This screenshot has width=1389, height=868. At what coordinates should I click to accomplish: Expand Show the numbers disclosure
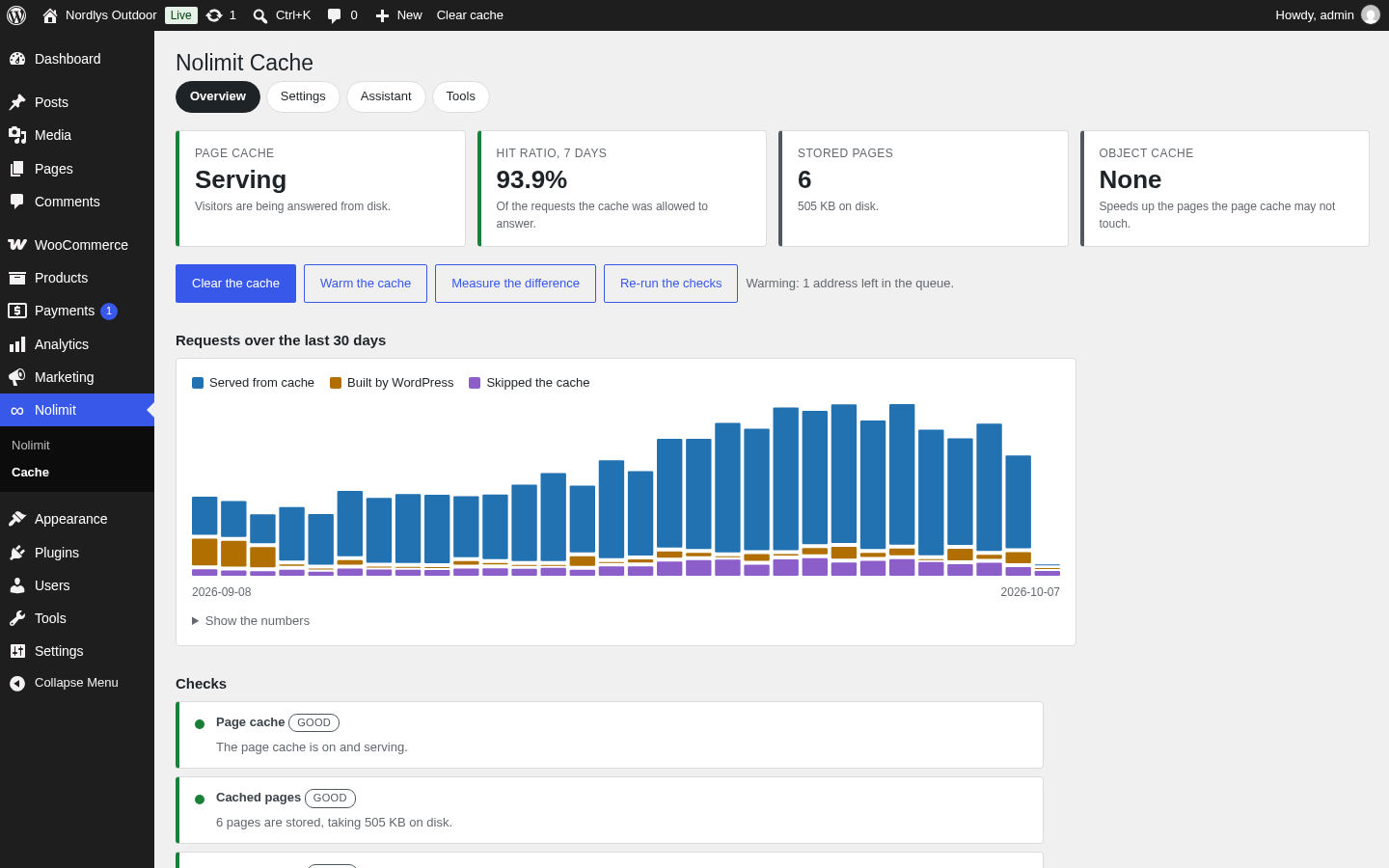coord(251,621)
